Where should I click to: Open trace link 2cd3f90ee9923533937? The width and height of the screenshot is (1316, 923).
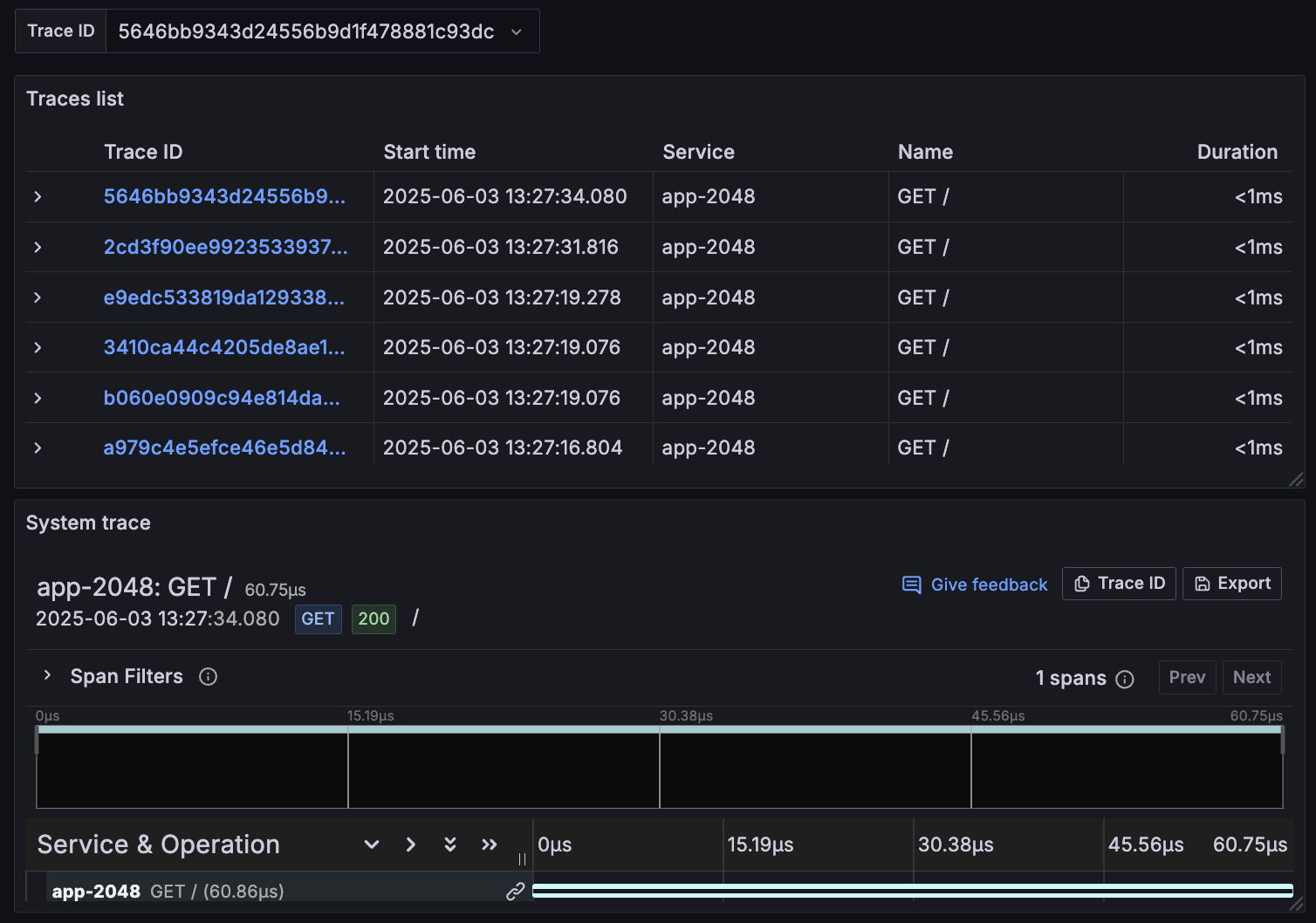coord(225,247)
